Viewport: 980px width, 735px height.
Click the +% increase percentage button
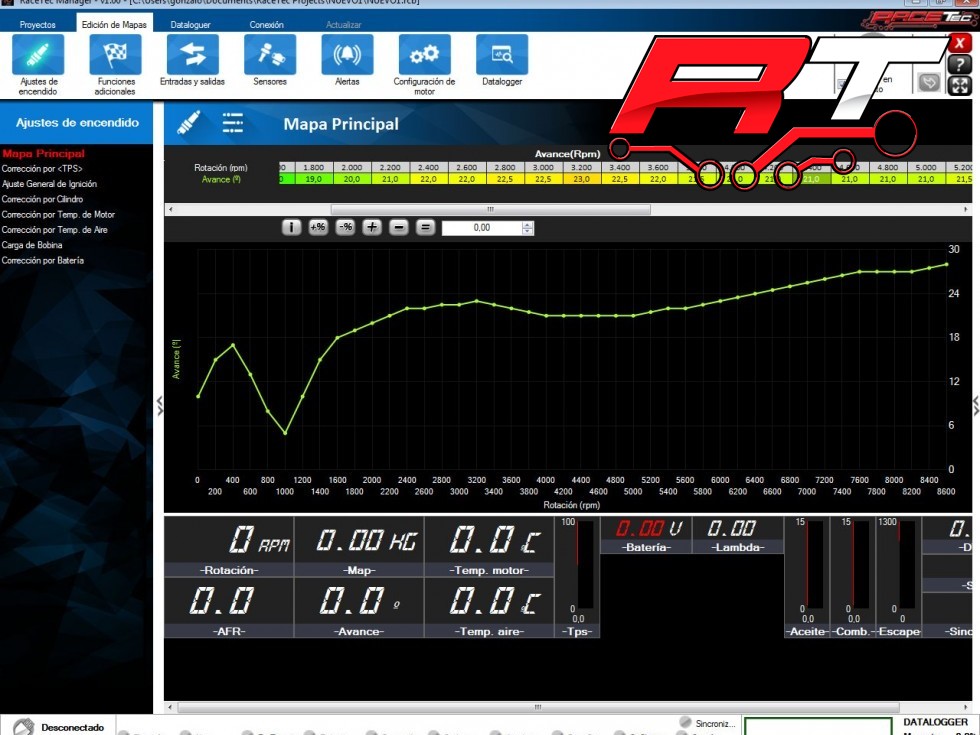click(318, 228)
